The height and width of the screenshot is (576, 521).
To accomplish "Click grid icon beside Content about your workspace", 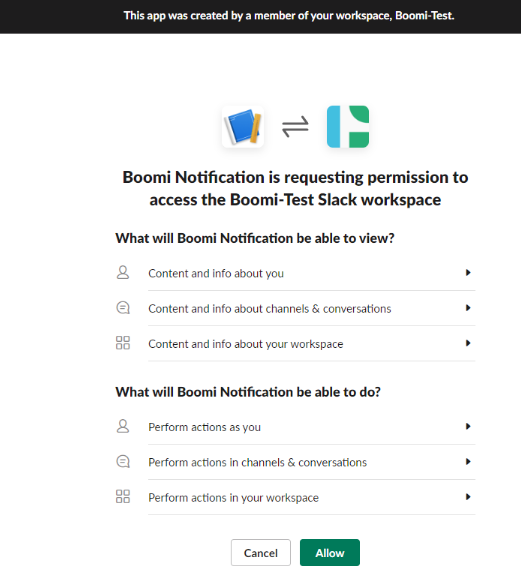I will pos(123,343).
